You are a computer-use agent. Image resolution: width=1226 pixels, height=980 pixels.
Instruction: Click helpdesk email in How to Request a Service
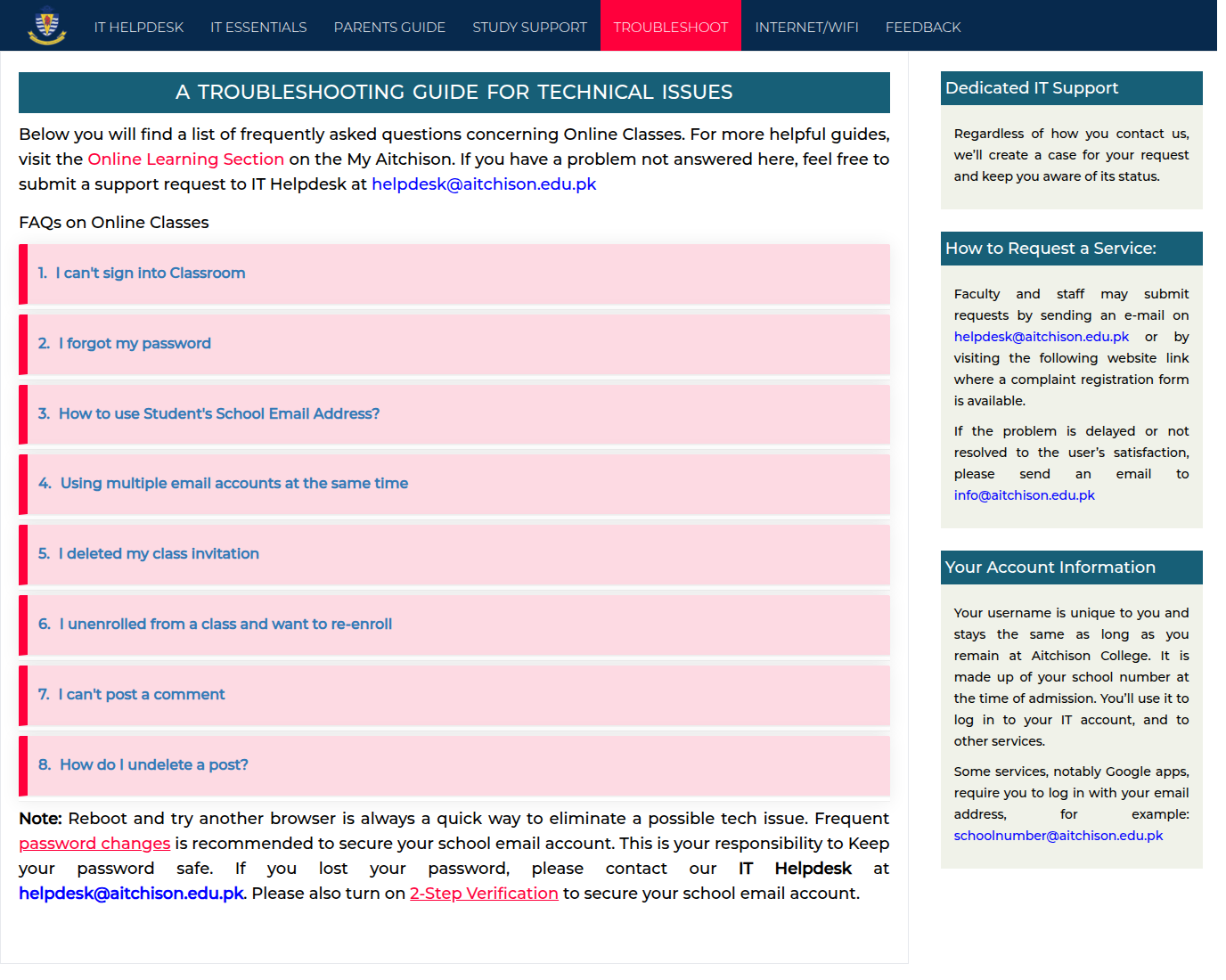pyautogui.click(x=1042, y=337)
